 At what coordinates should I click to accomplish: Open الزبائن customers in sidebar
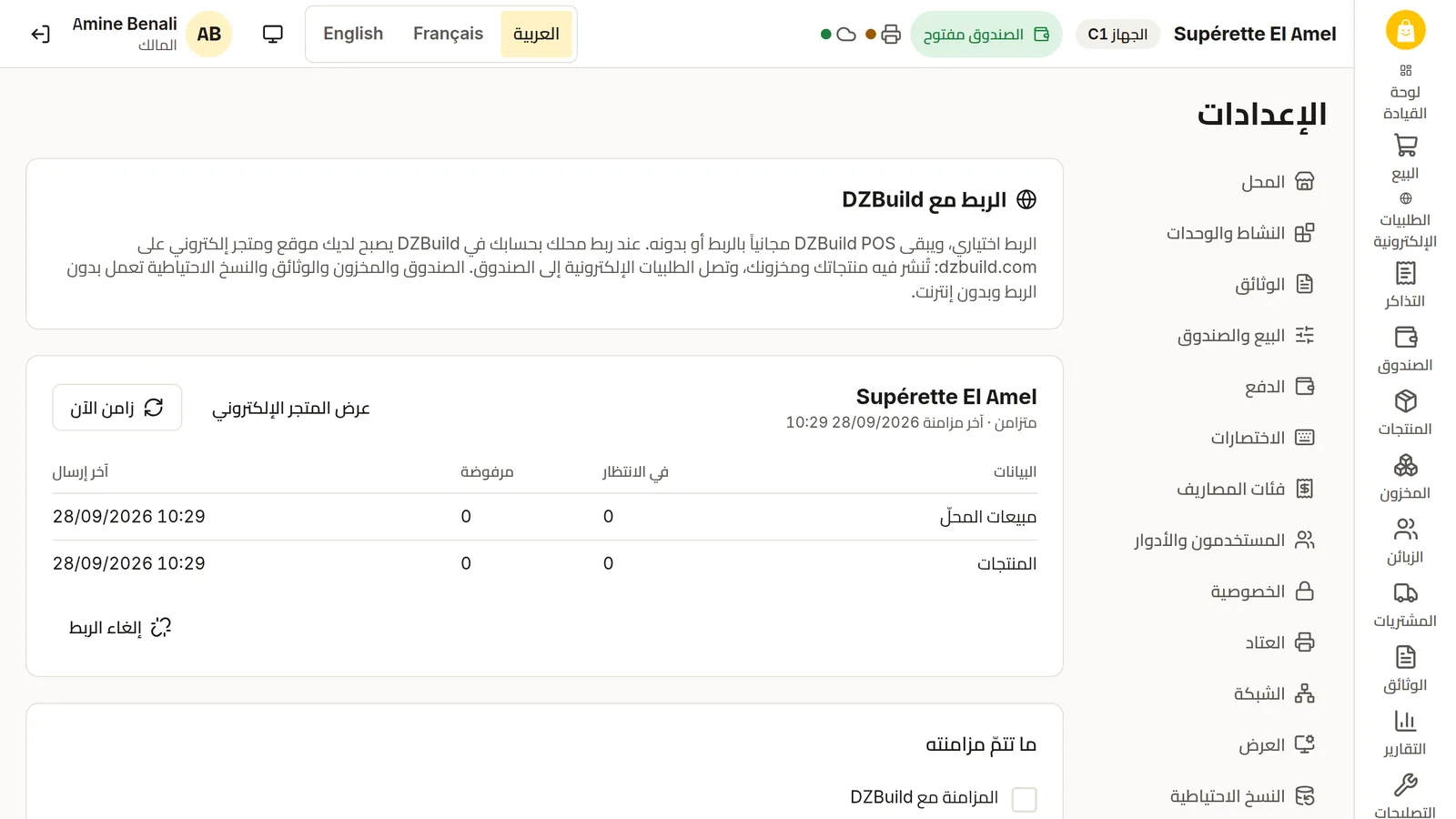[1405, 541]
